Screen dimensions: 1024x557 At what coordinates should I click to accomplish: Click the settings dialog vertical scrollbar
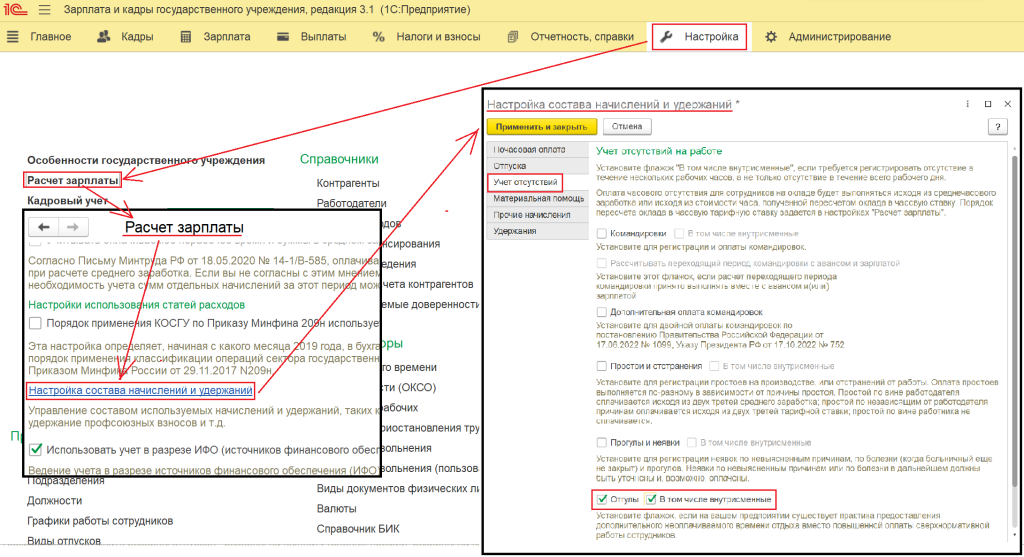point(1014,320)
